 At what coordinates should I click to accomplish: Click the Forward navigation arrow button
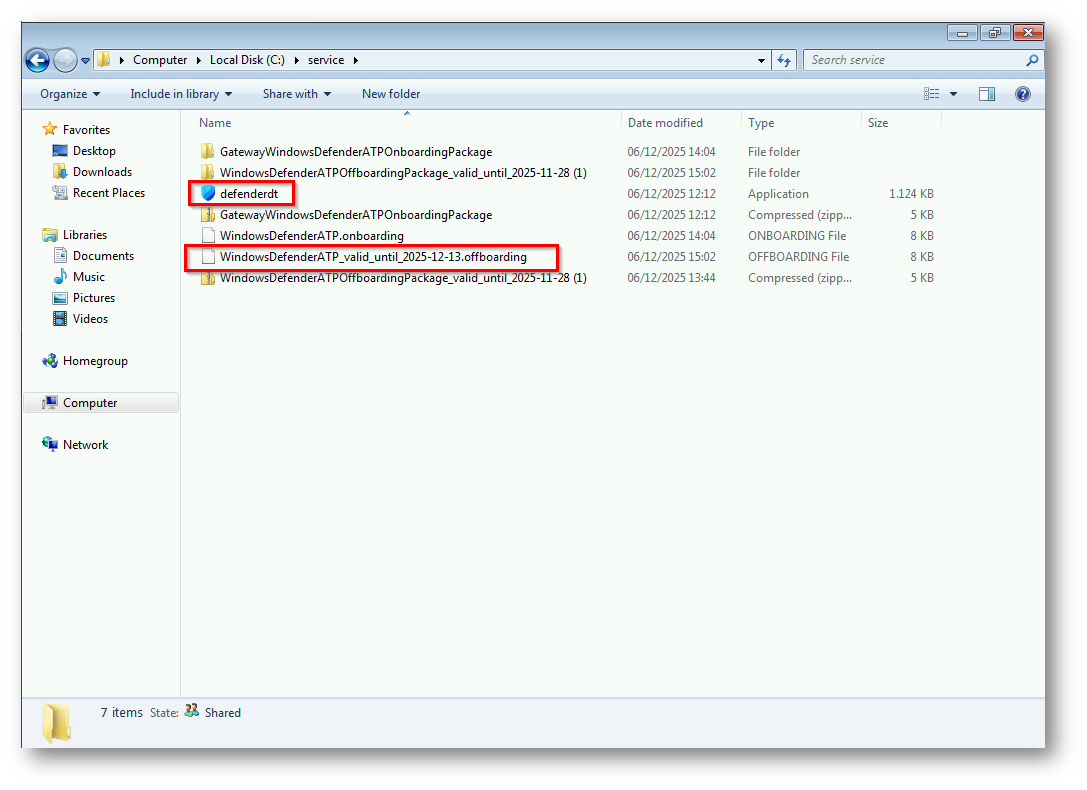pos(65,60)
